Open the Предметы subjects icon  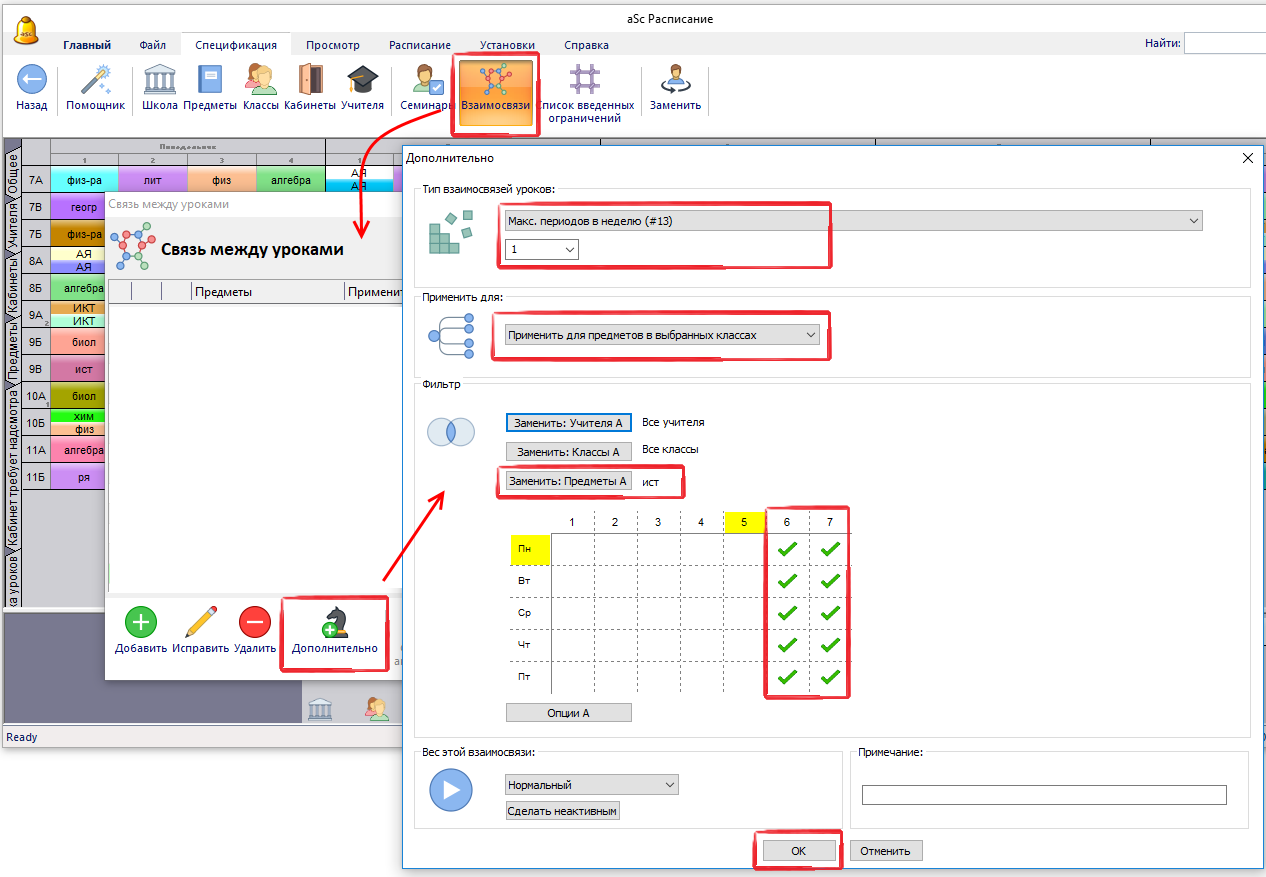(x=210, y=80)
